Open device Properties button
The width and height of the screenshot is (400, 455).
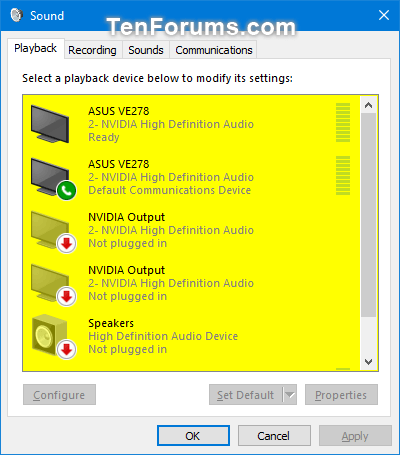click(x=341, y=395)
